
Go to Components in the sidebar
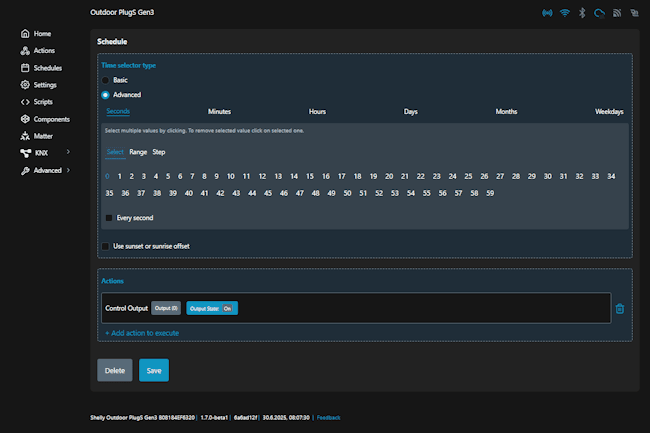50,119
